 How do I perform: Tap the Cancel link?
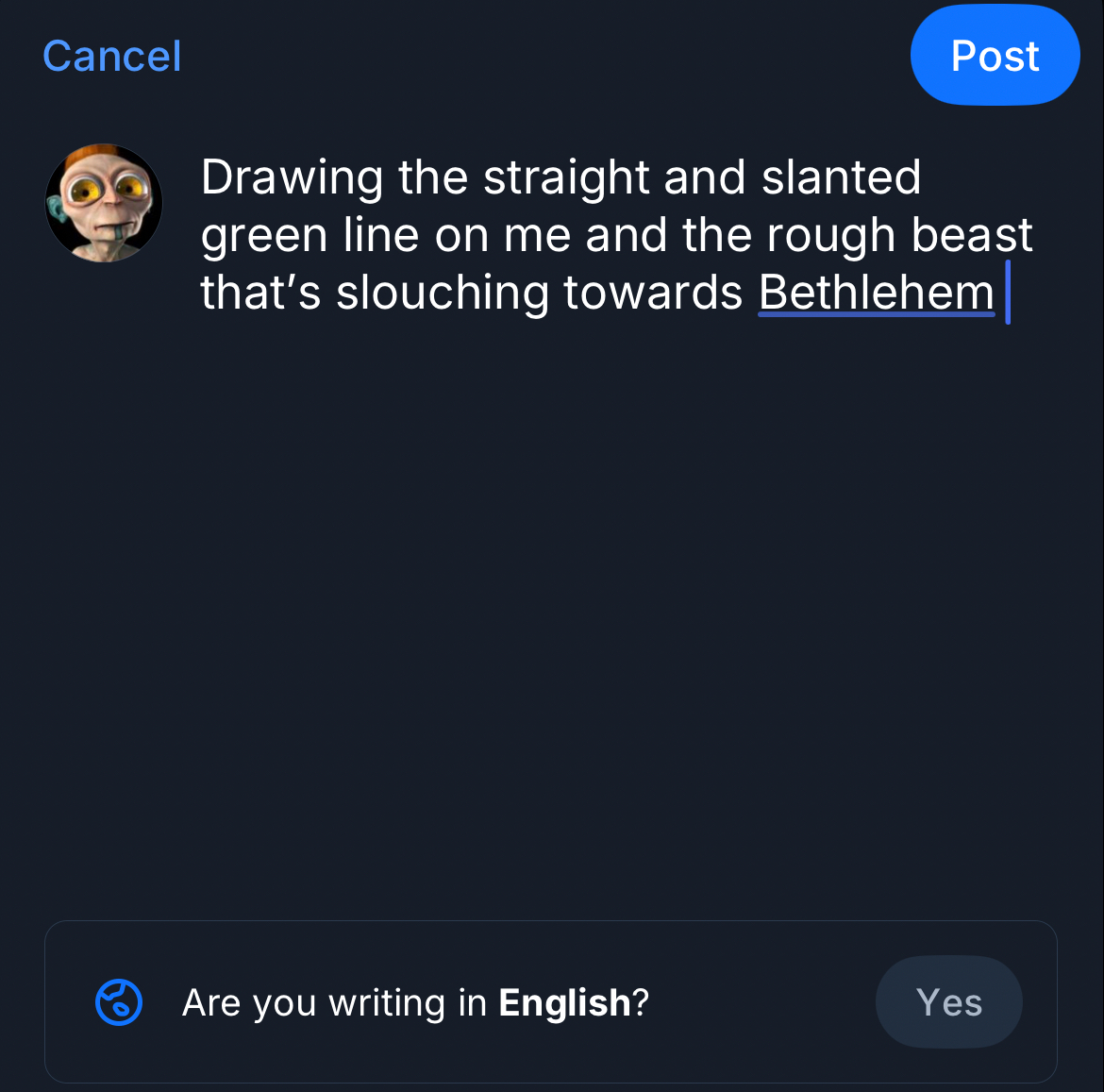[112, 57]
